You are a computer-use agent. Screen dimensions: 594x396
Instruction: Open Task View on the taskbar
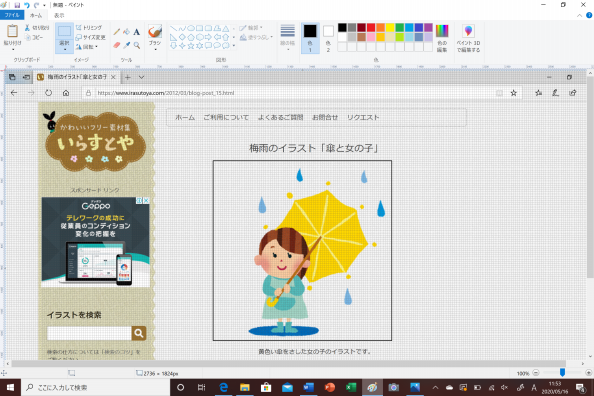pyautogui.click(x=202, y=387)
